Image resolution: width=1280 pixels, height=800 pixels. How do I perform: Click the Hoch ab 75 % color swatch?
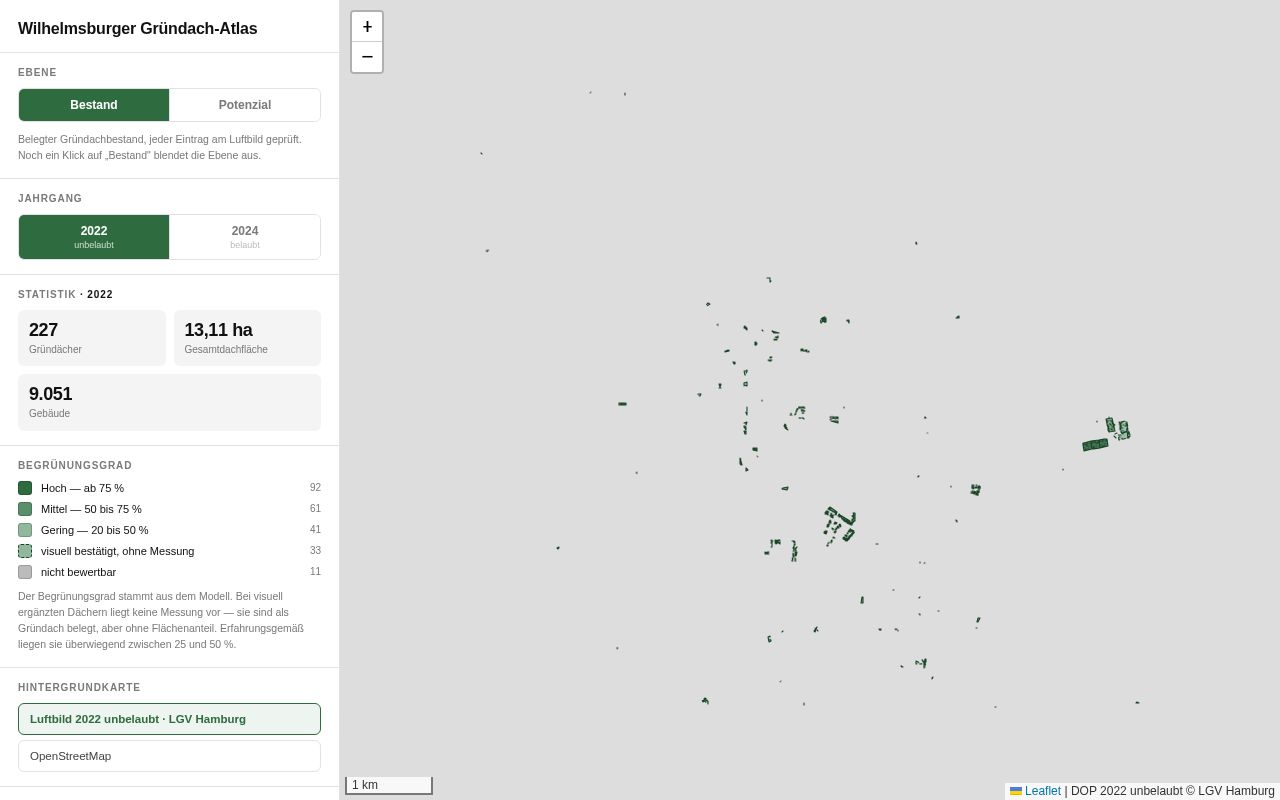[25, 488]
